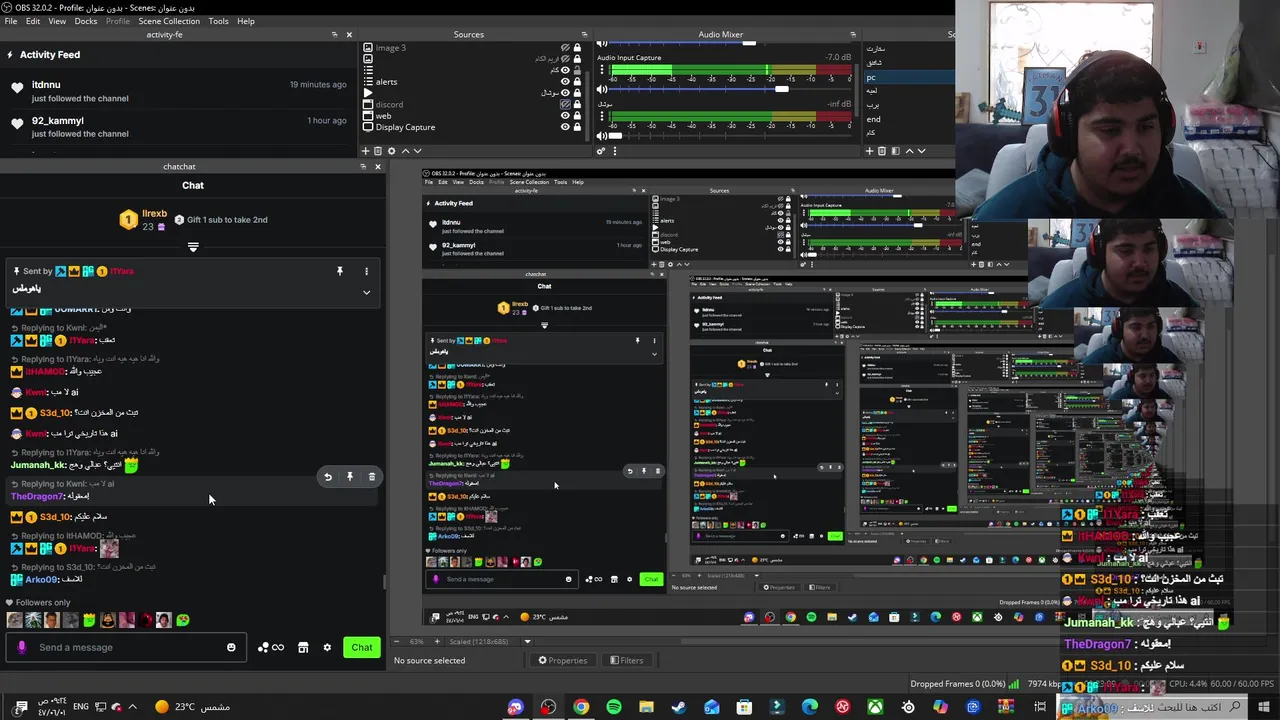Open the Edit menu
This screenshot has width=1280, height=720.
coord(33,21)
